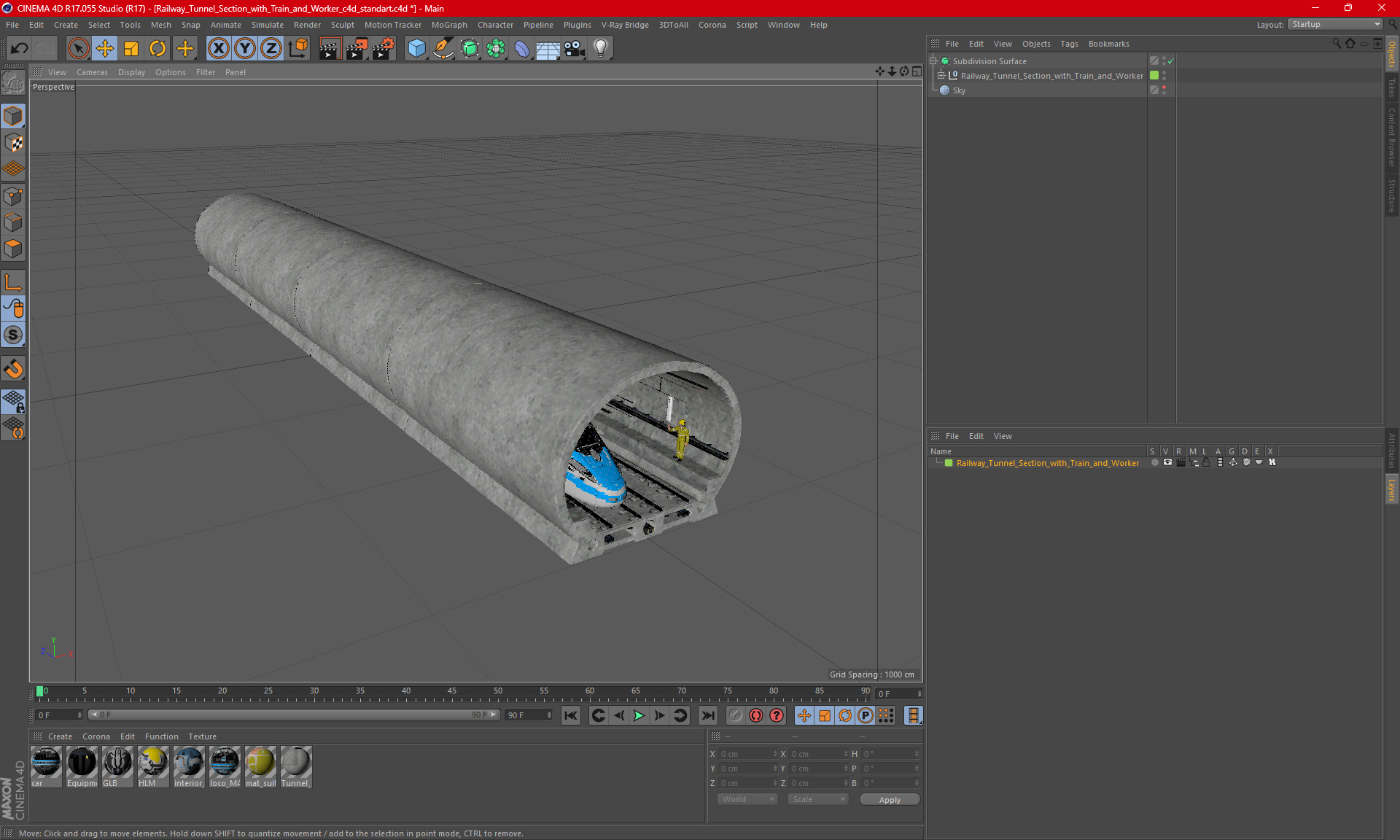1400x840 pixels.
Task: Enable Axis mode L-shaped icon
Action: (x=13, y=282)
